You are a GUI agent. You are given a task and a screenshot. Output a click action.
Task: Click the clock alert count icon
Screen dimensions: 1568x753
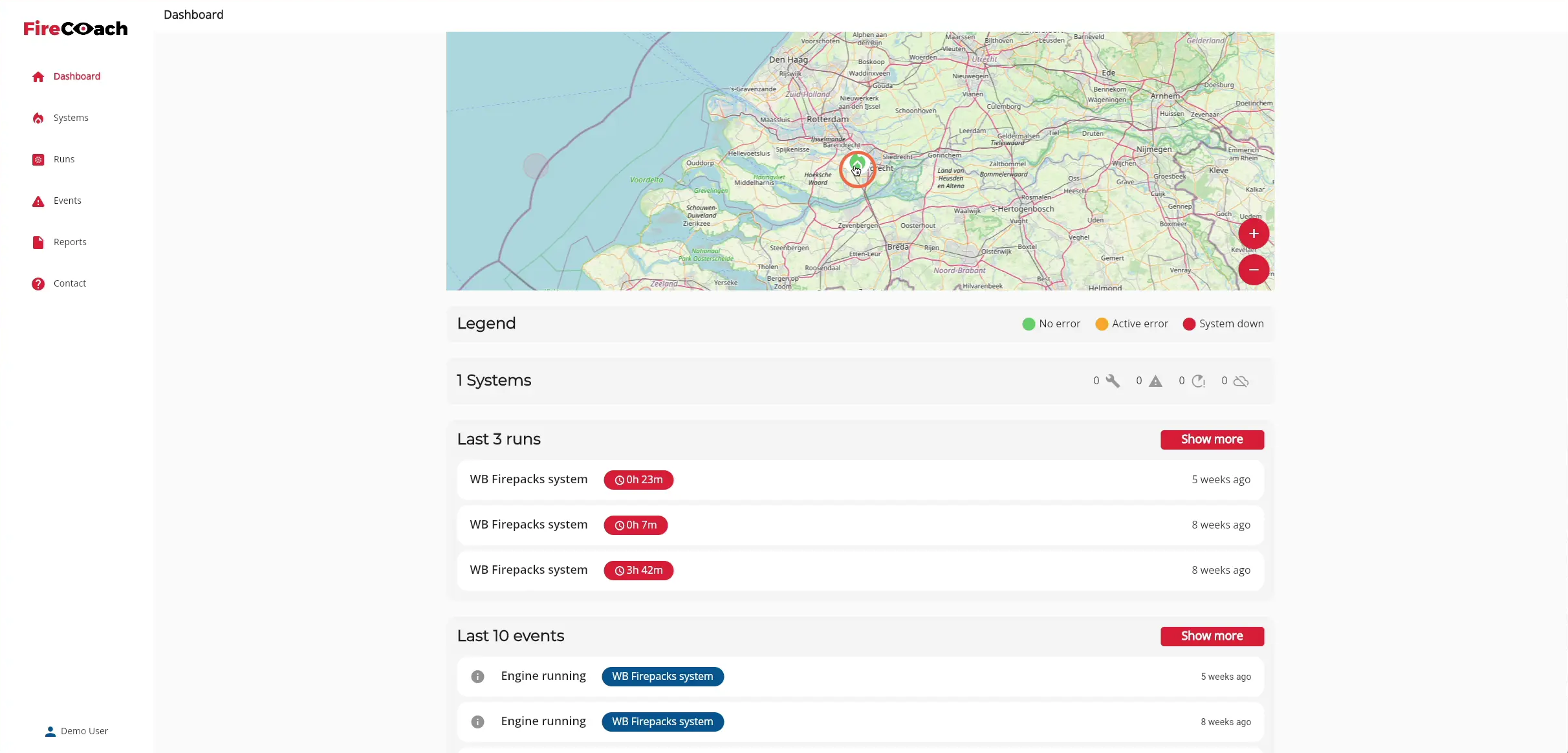tap(1198, 381)
